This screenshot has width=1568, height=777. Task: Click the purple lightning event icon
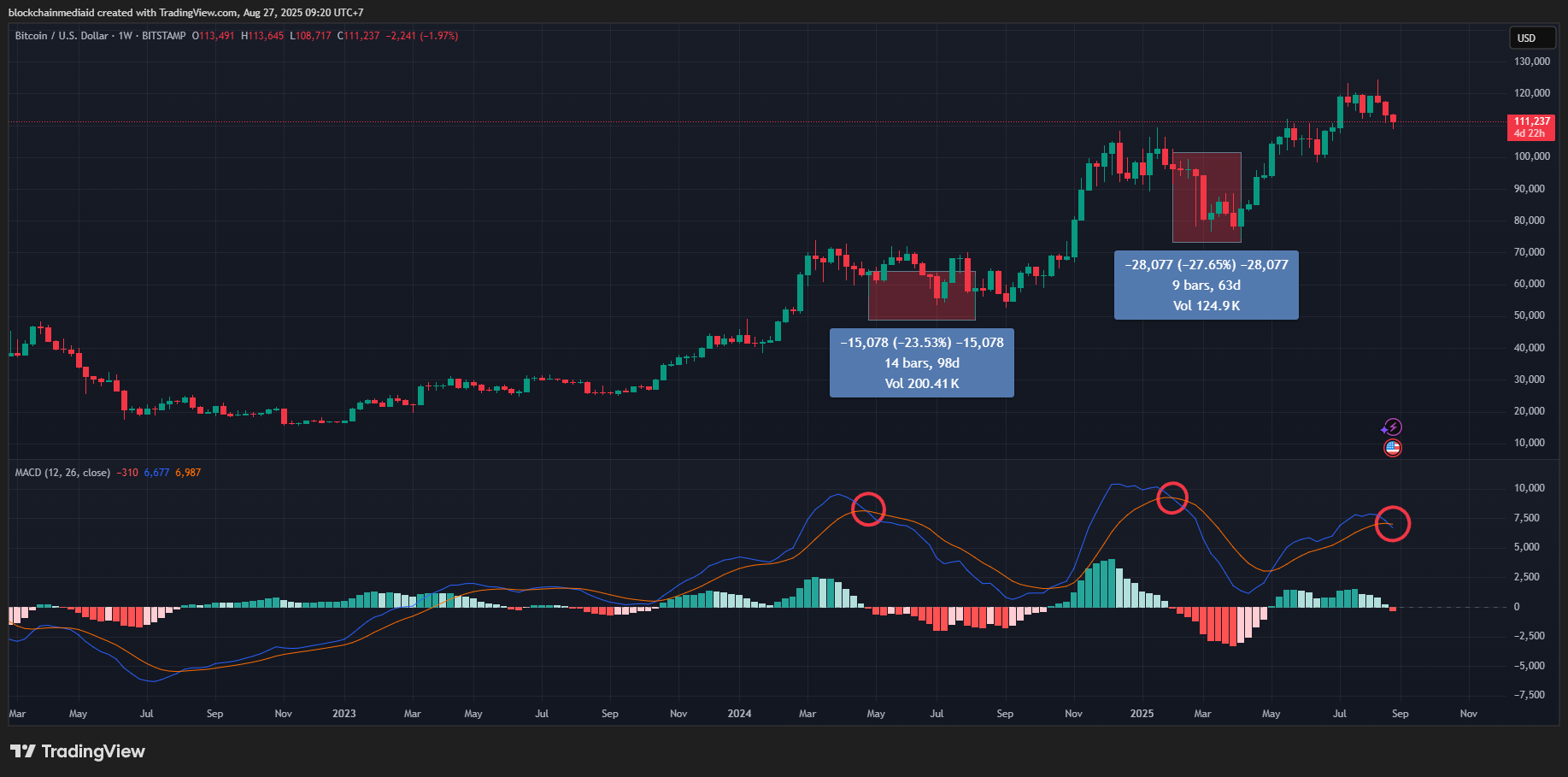pos(1393,427)
